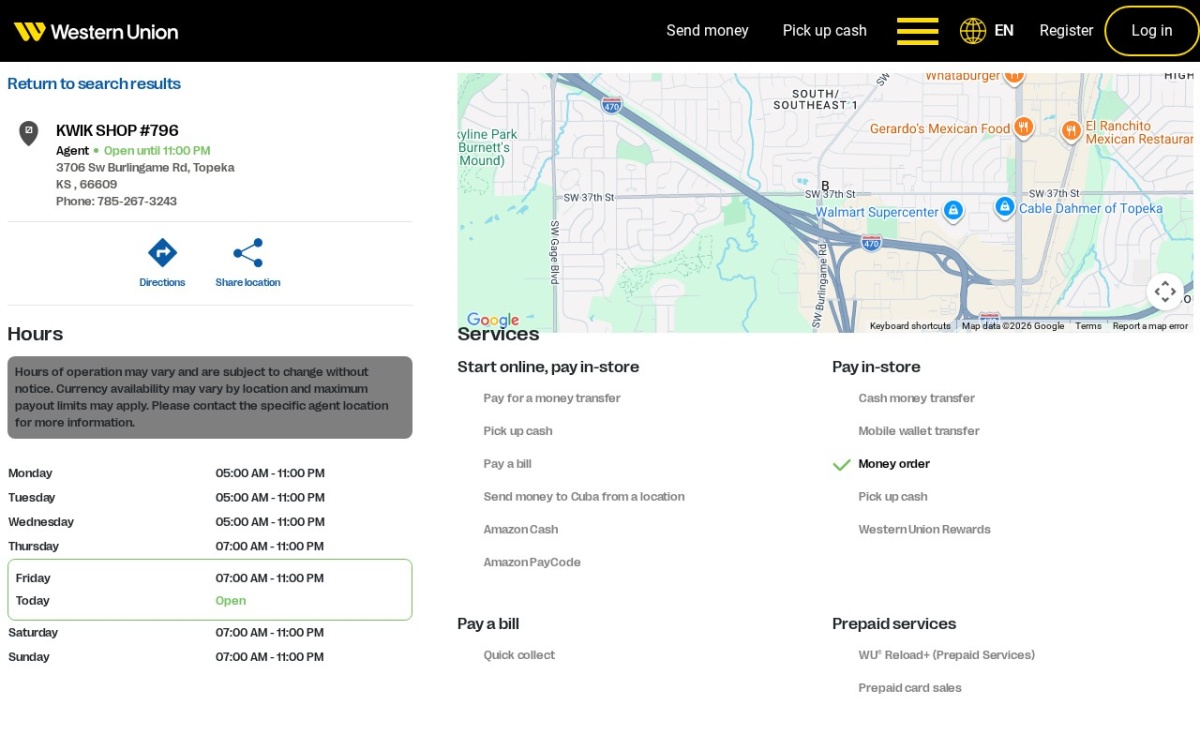Screen dimensions: 1200x750
Task: Click Gerardo's Mexican Food map marker
Action: pos(1022,127)
